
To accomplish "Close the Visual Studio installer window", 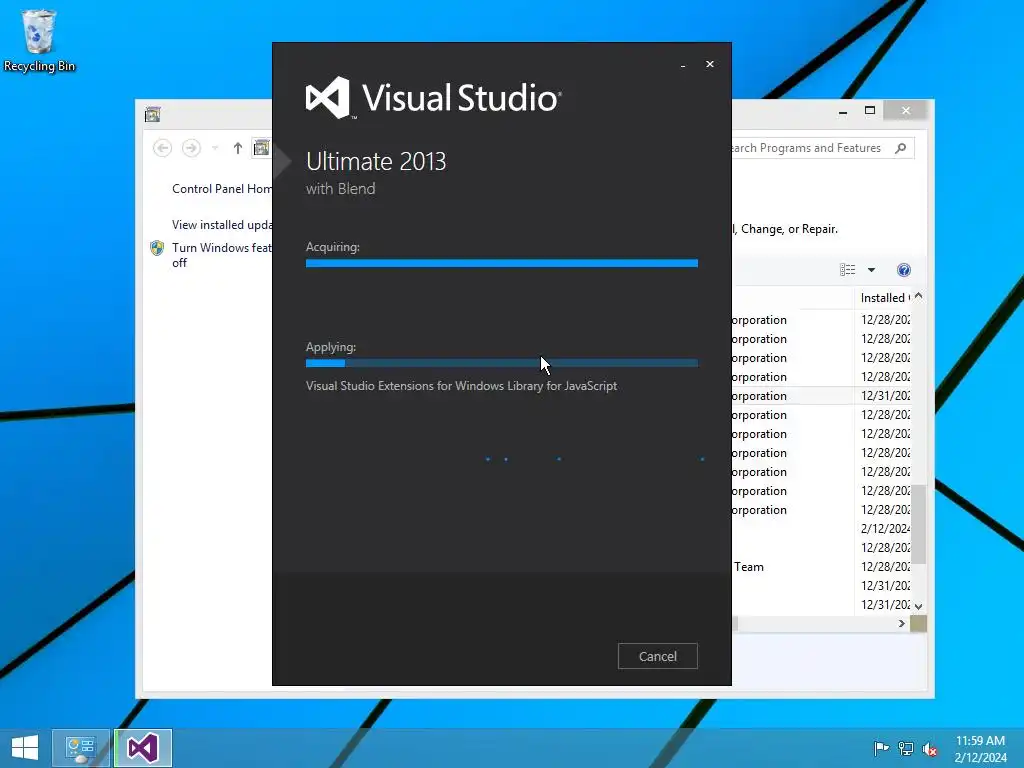I will pos(710,64).
